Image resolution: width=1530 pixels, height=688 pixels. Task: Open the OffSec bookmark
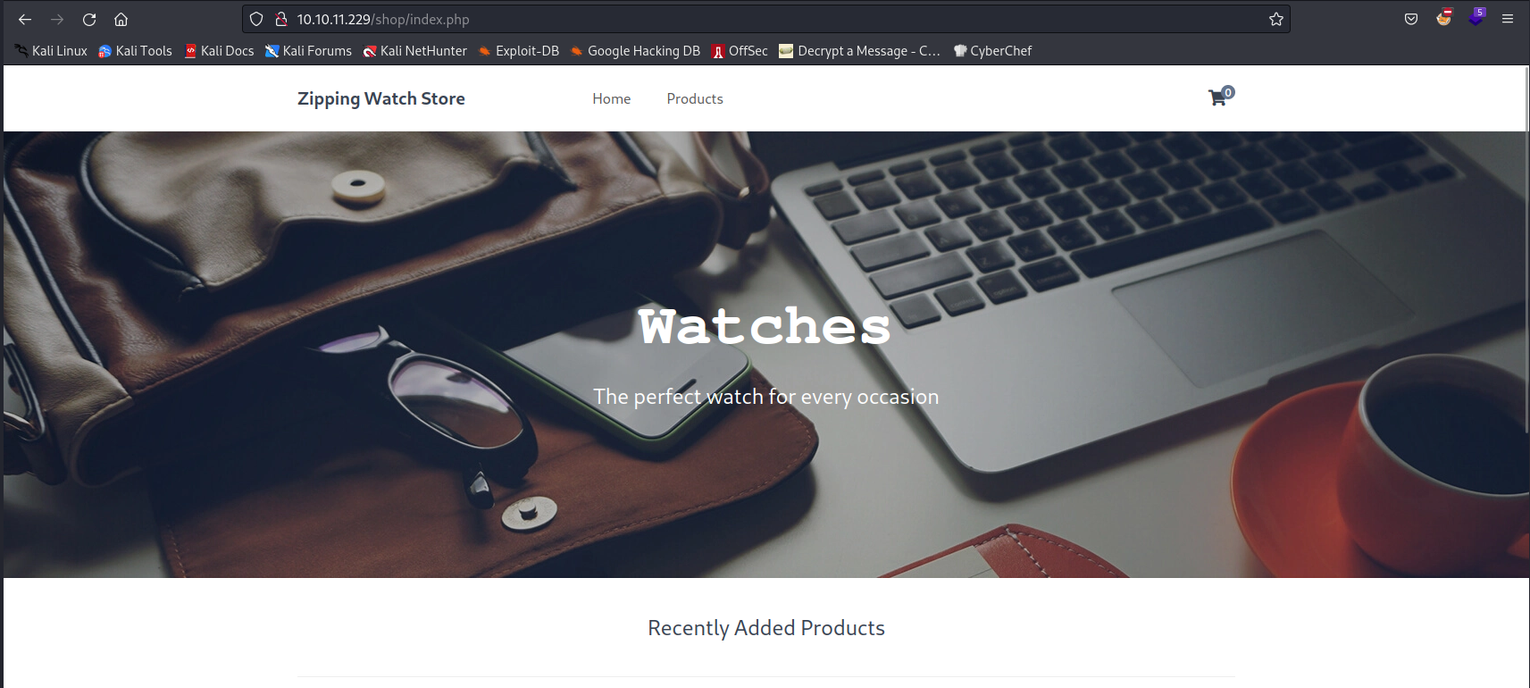coord(739,50)
